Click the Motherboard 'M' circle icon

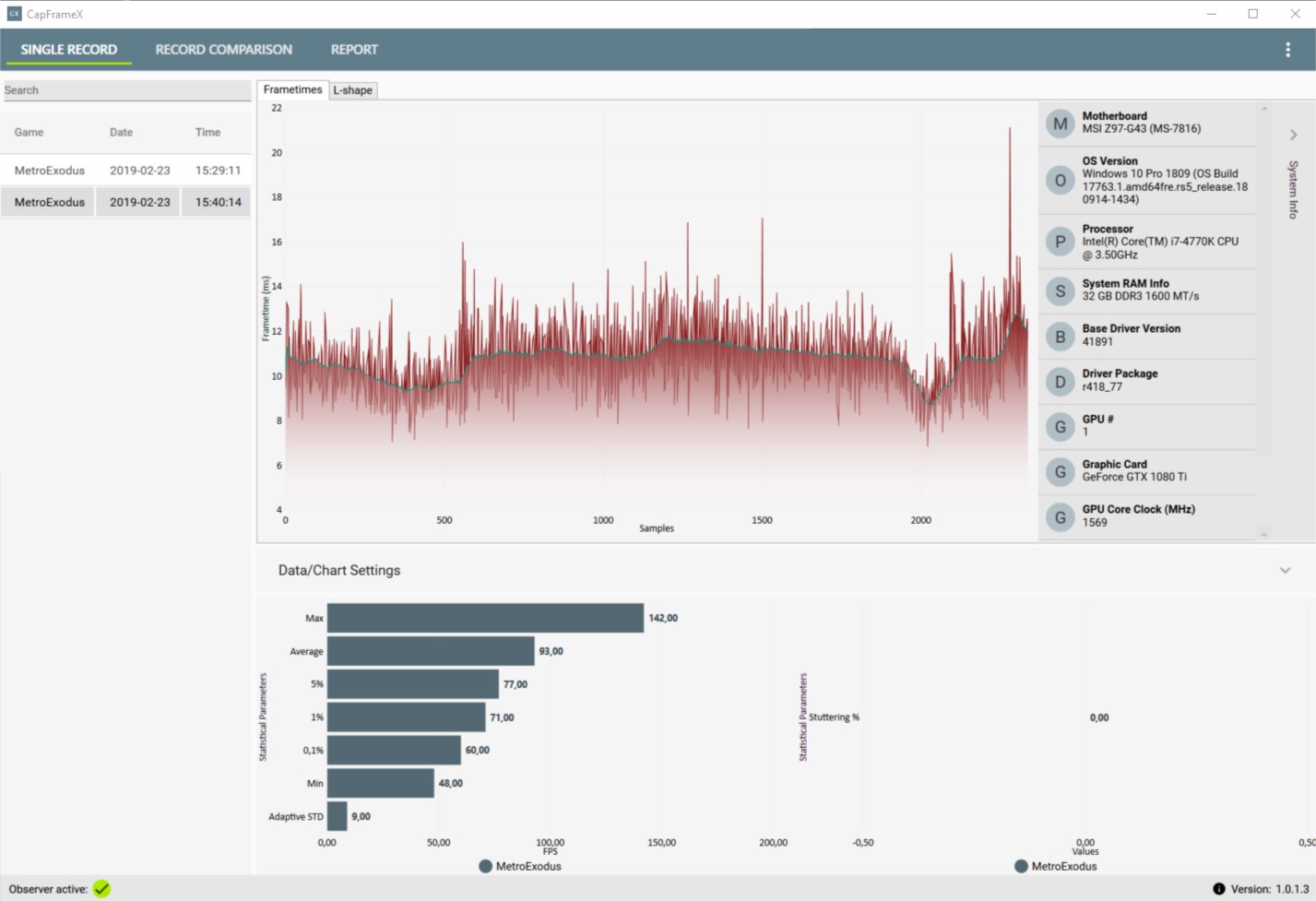point(1061,124)
